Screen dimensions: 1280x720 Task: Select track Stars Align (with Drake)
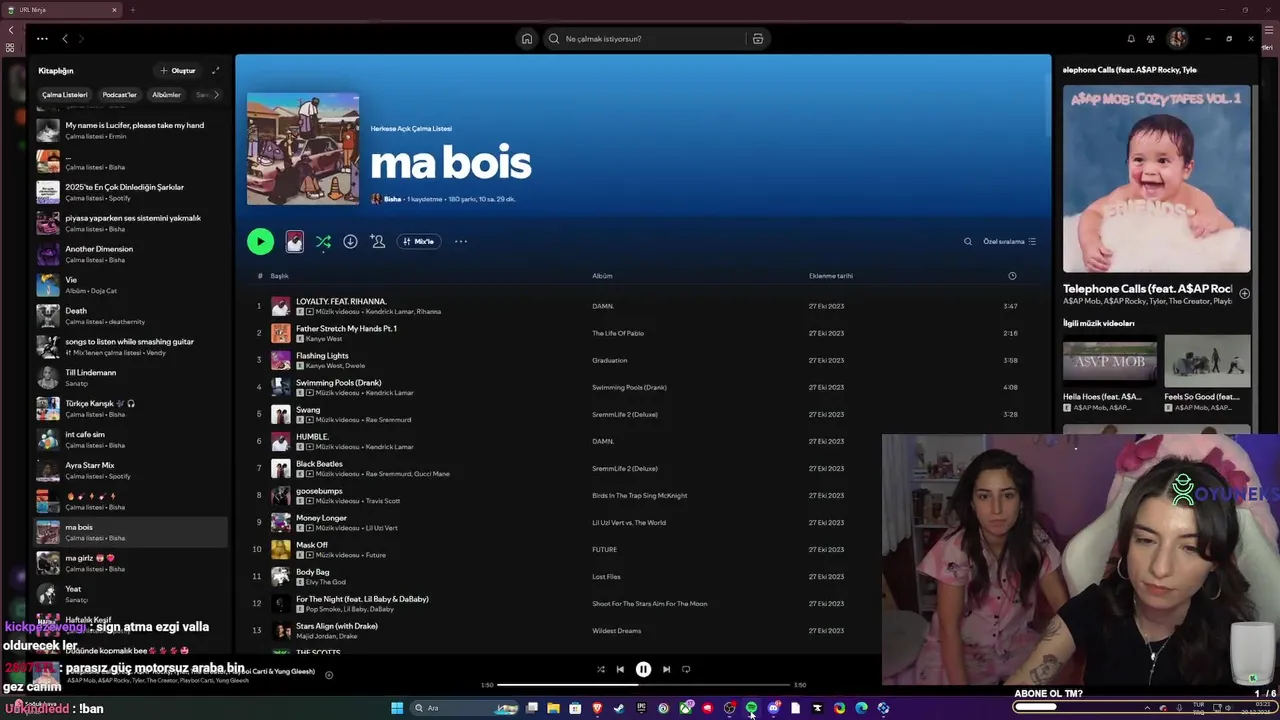(x=337, y=626)
